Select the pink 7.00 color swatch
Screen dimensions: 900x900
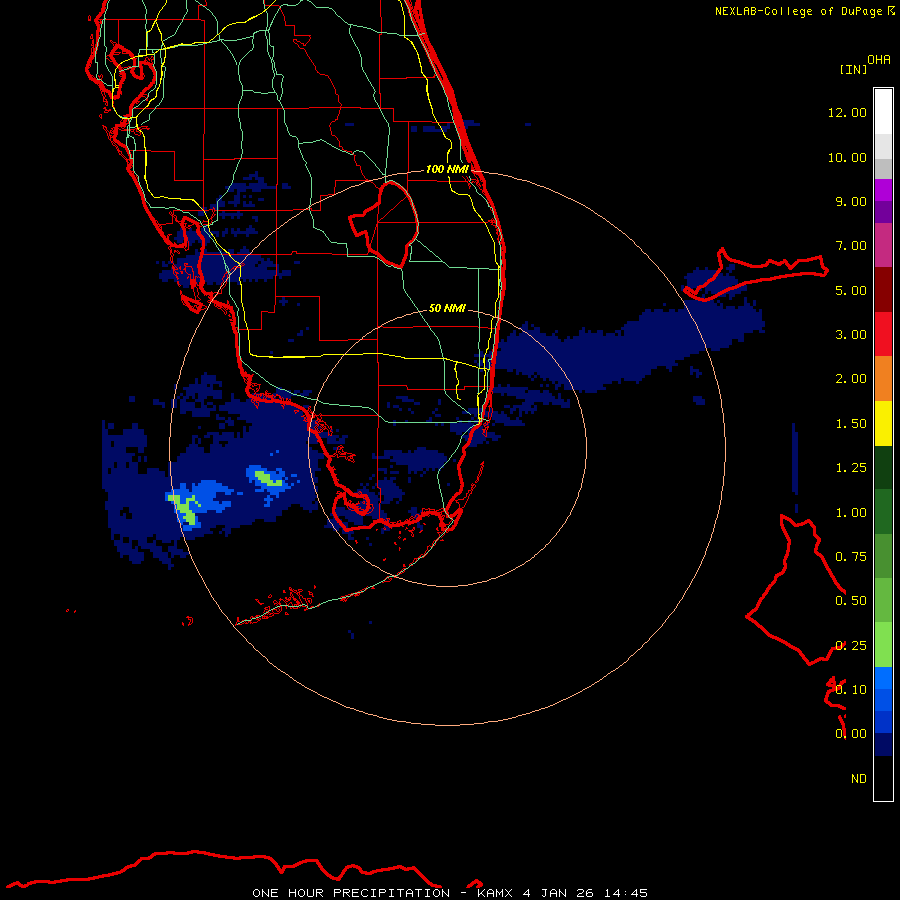coord(883,245)
